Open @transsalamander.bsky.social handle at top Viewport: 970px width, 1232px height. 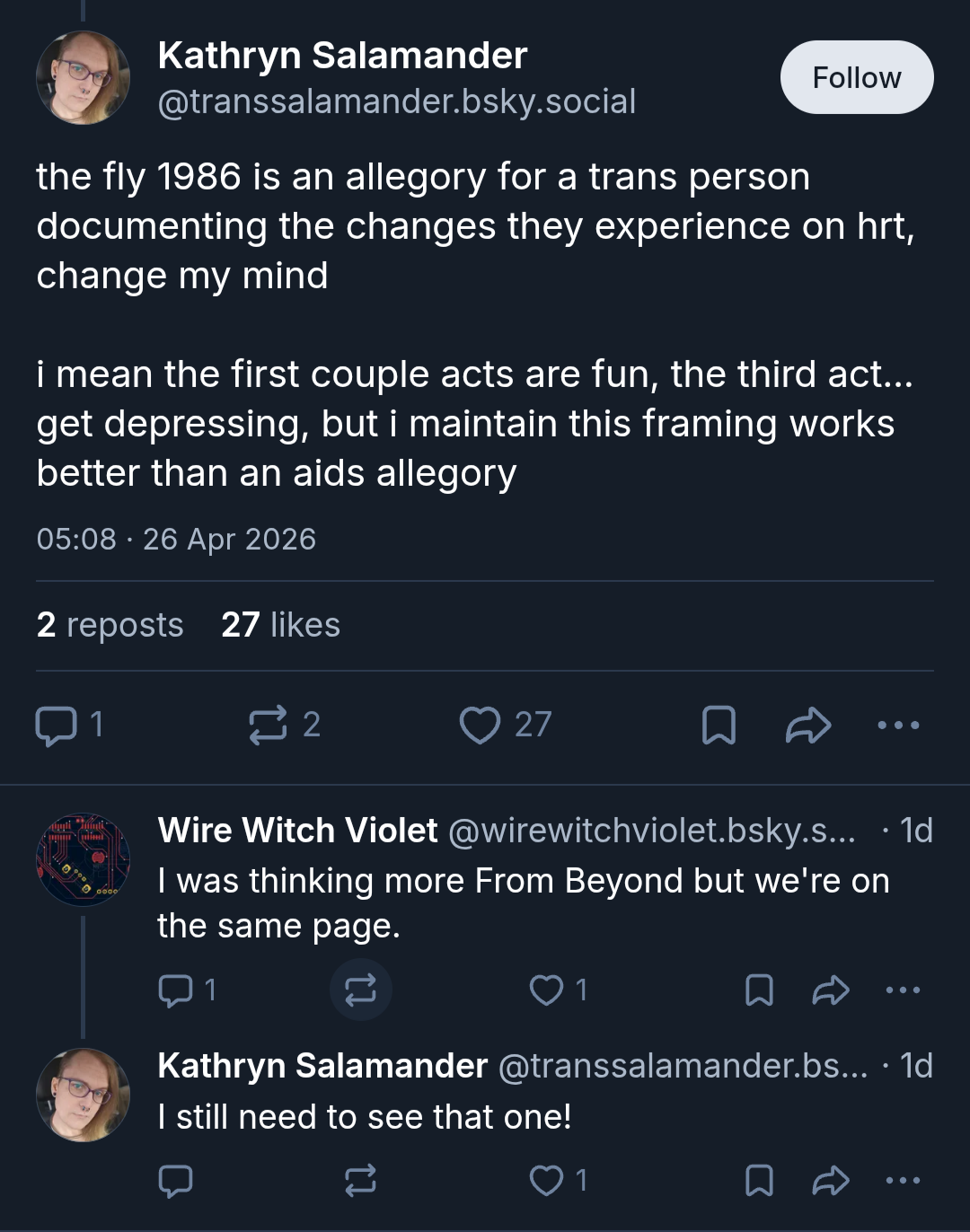pos(397,101)
